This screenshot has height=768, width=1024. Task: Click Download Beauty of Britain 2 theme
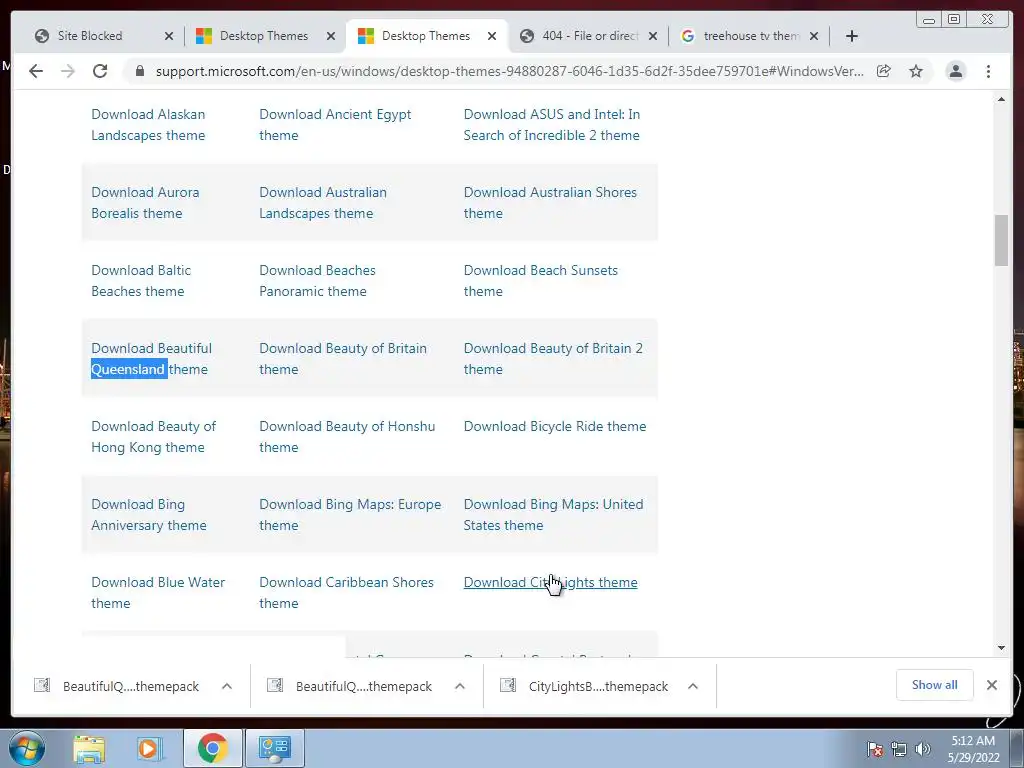click(553, 359)
